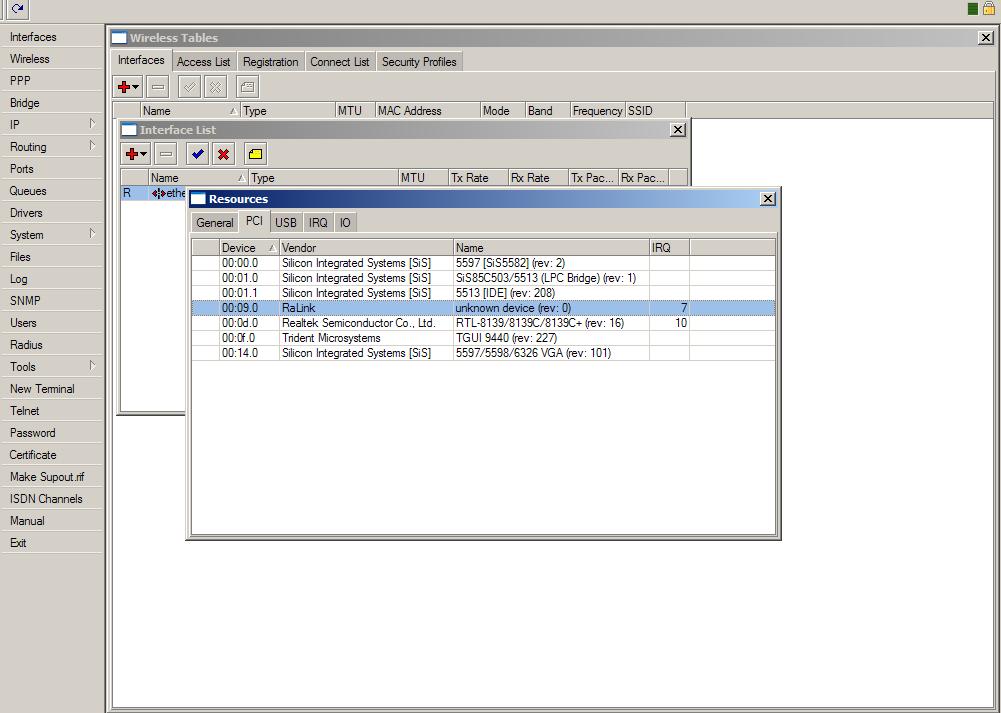Expand the IP submenu arrow

pyautogui.click(x=92, y=123)
